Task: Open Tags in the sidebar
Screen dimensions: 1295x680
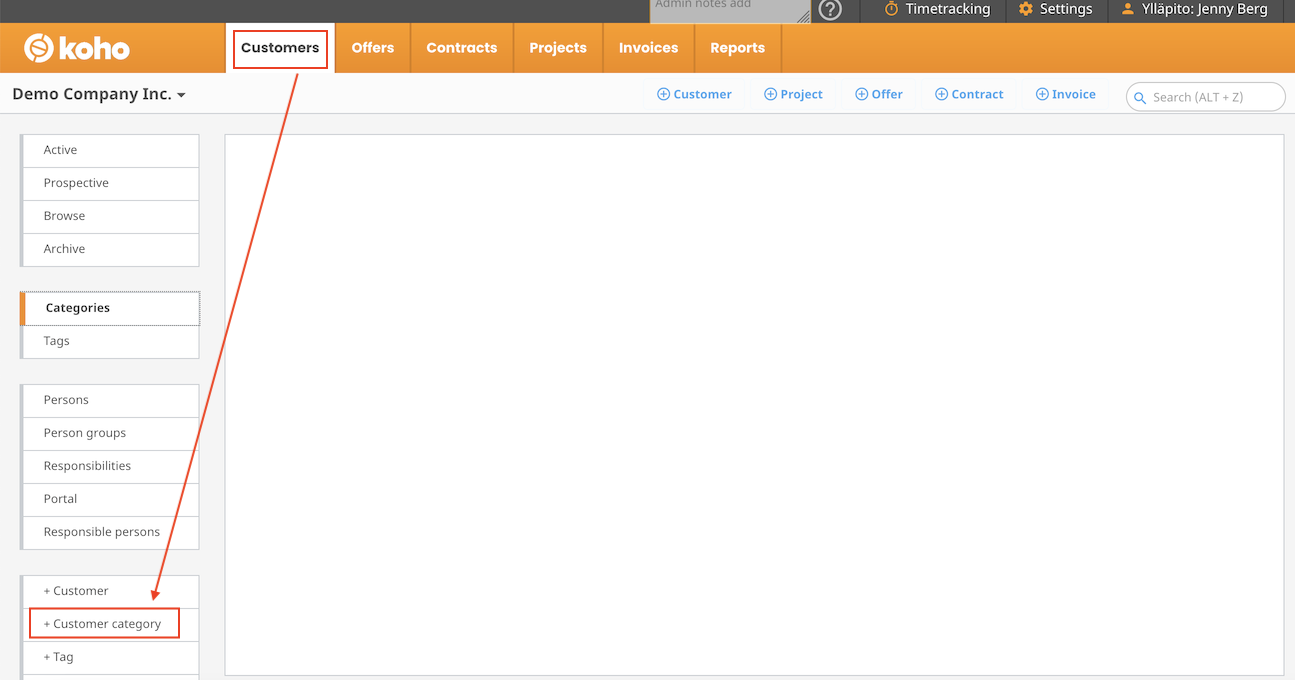Action: 111,341
